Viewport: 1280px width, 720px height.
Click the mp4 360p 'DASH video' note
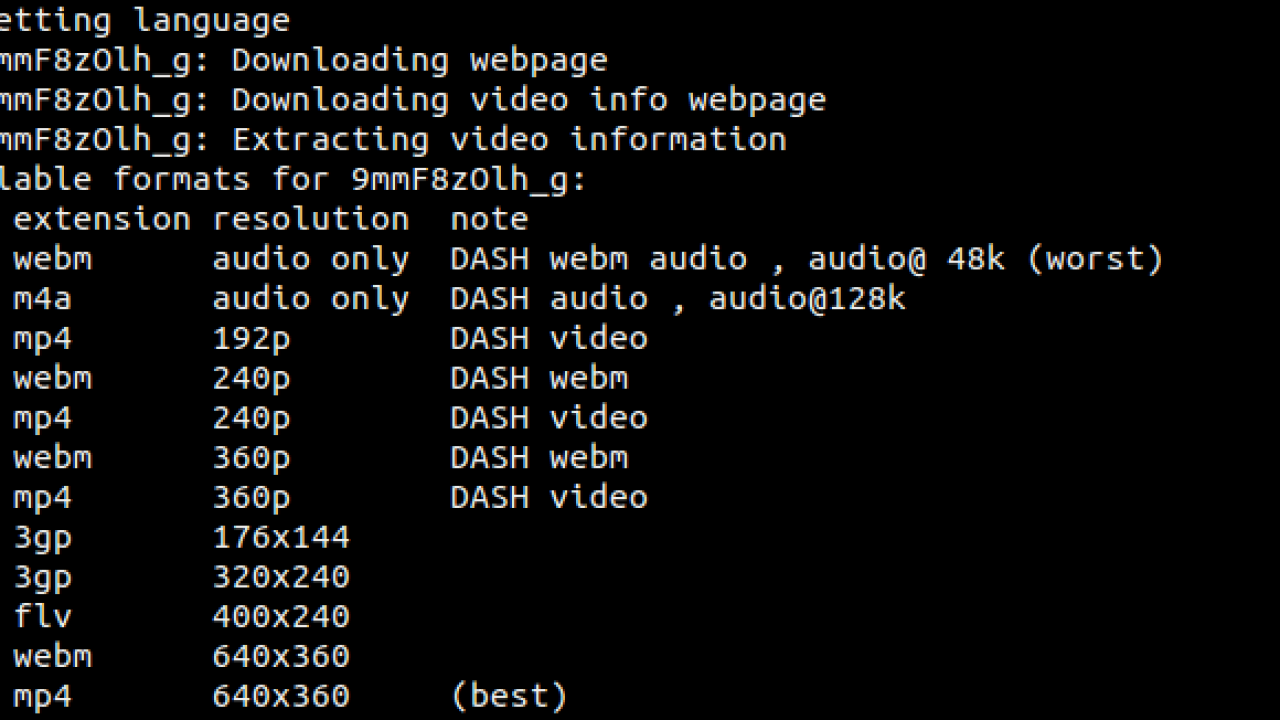pyautogui.click(x=549, y=498)
